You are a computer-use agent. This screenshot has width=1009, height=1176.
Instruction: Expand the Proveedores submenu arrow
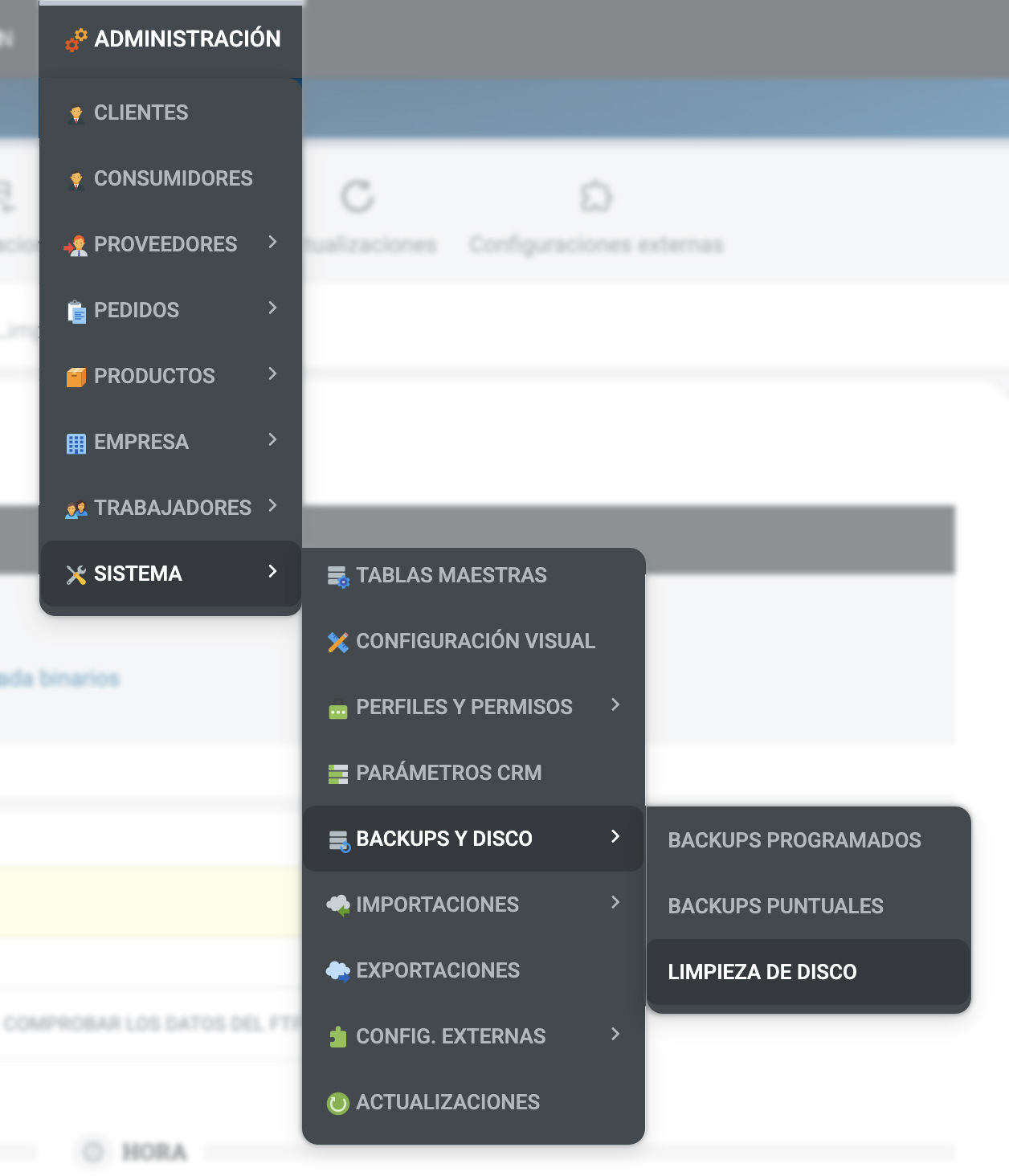pos(272,242)
